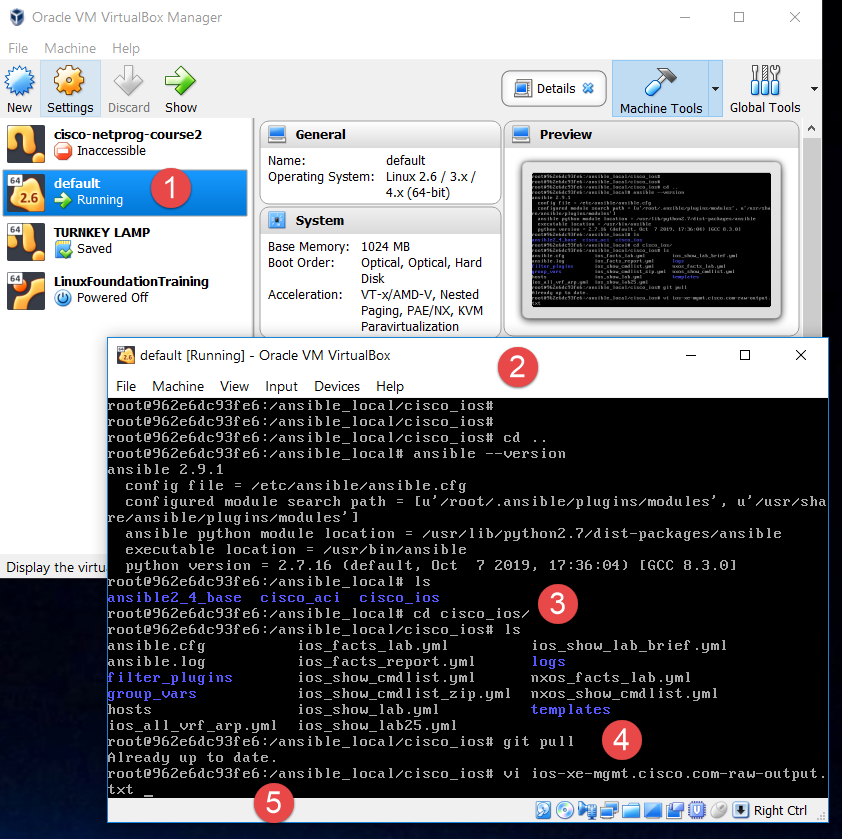Image resolution: width=842 pixels, height=839 pixels.
Task: Minimize the default VM window
Action: coord(691,355)
